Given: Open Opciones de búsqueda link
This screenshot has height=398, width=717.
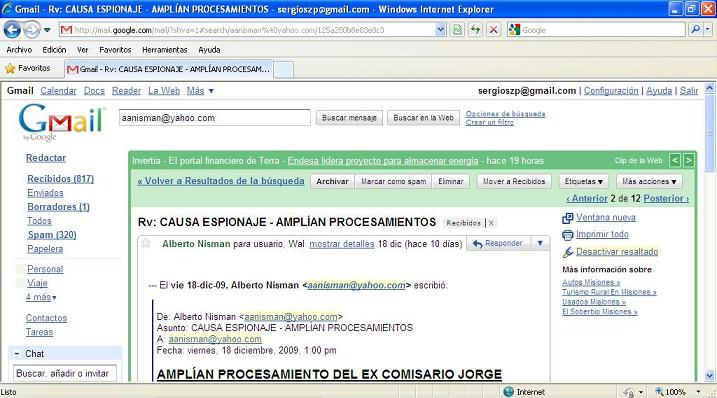Looking at the screenshot, I should point(505,113).
